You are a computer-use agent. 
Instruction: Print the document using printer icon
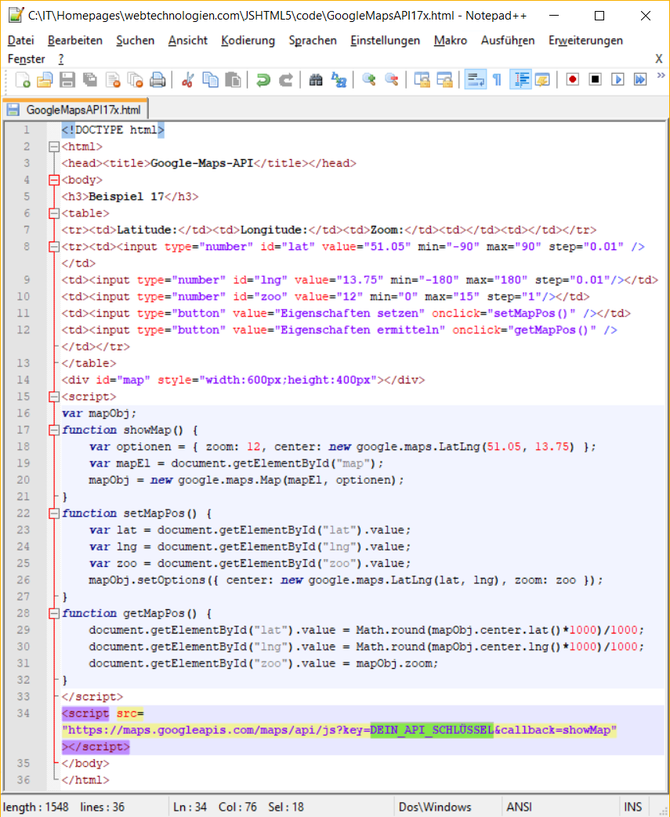click(158, 80)
